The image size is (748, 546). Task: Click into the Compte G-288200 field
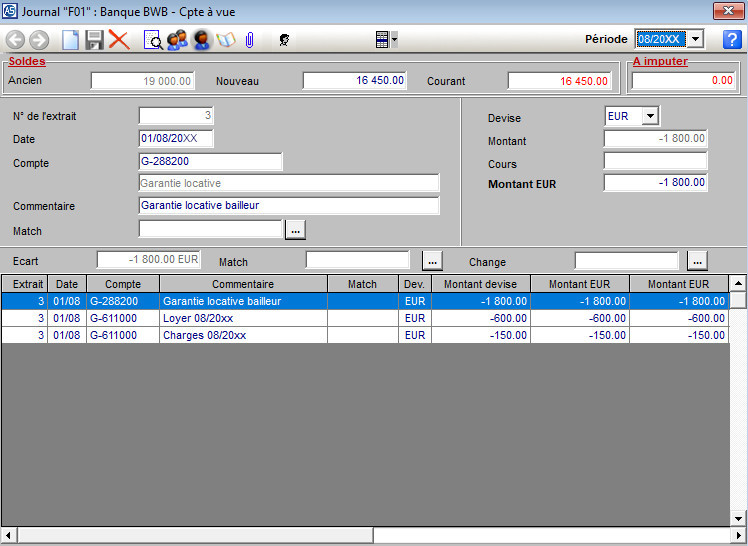click(x=211, y=162)
